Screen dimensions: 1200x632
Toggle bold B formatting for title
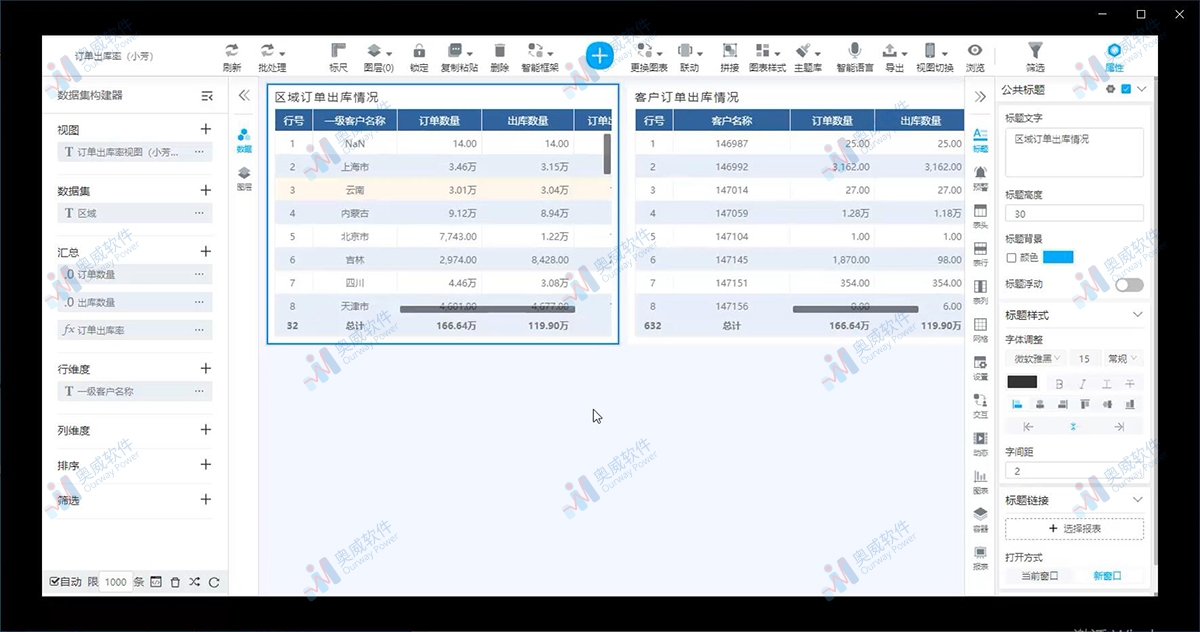(x=1059, y=383)
